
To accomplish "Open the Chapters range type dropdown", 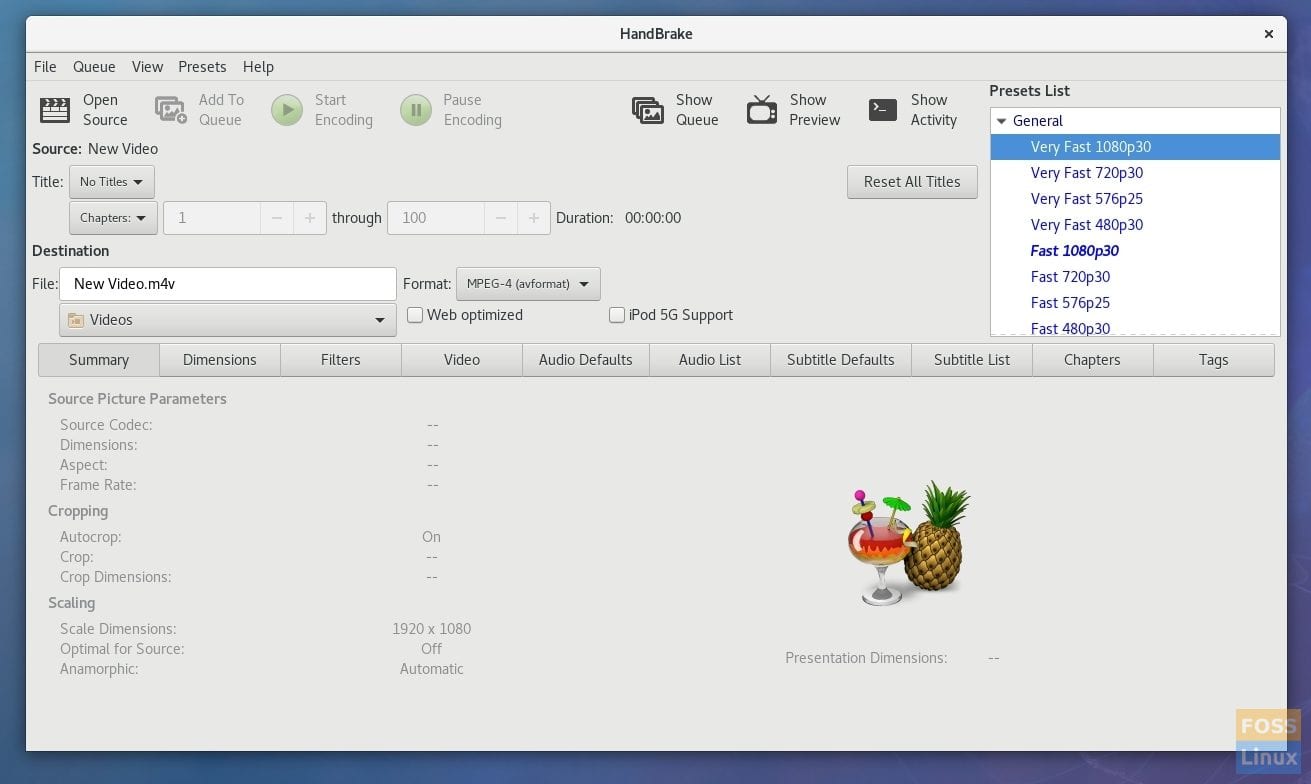I will pos(113,218).
